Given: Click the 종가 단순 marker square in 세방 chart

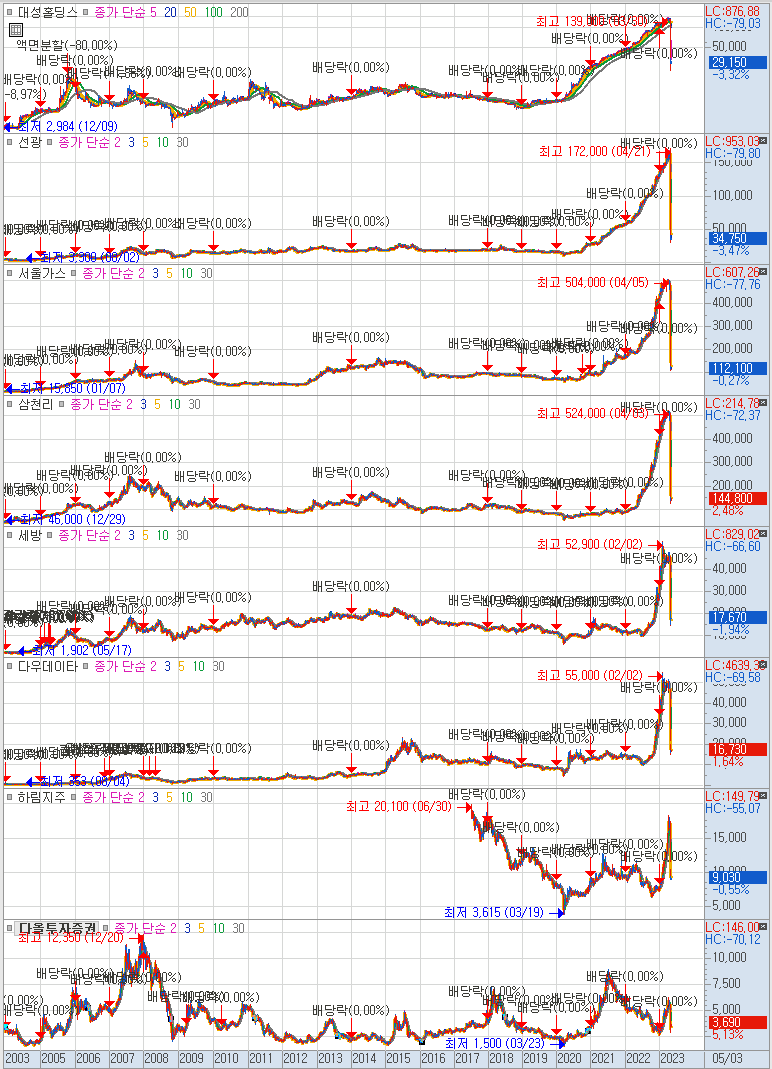Looking at the screenshot, I should (x=50, y=535).
